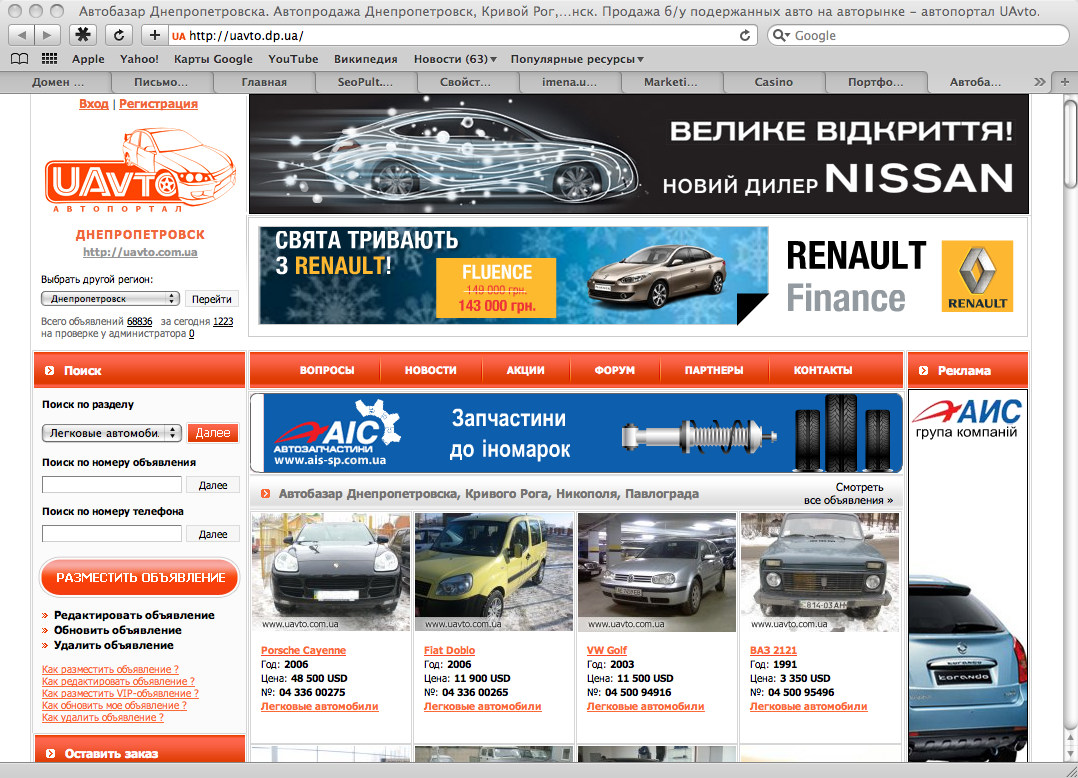Click РАЗМЕСТИТЬ ОБЪЯВЛЕНИЕ button

(140, 577)
